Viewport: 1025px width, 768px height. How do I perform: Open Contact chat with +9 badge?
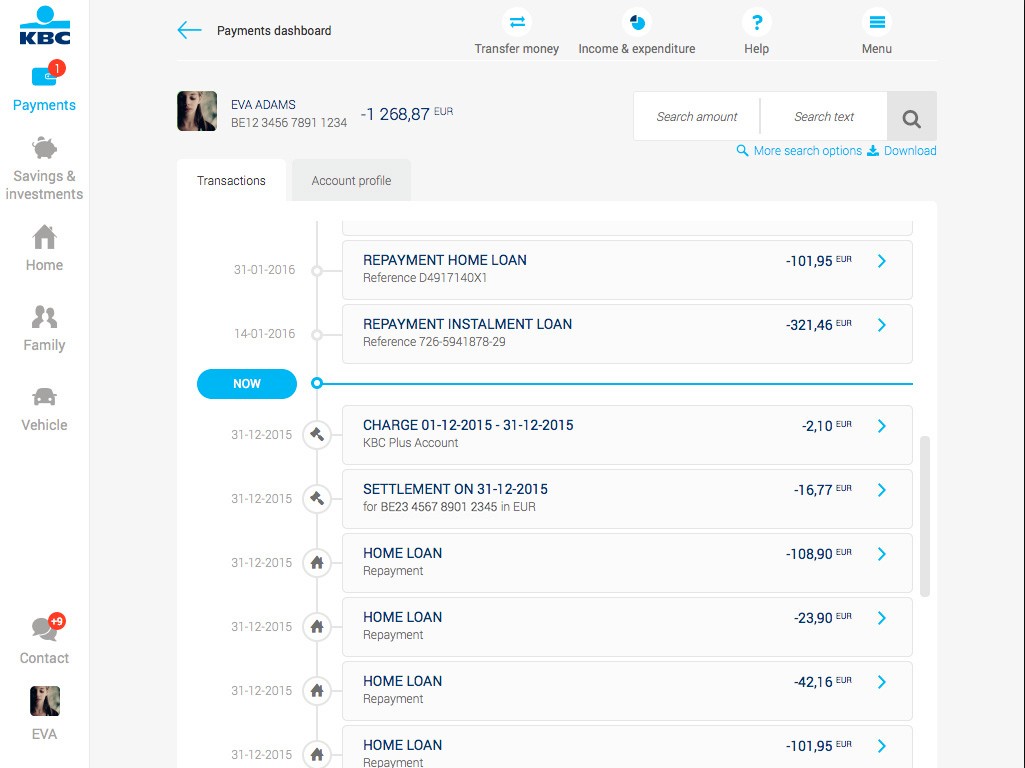(x=44, y=630)
